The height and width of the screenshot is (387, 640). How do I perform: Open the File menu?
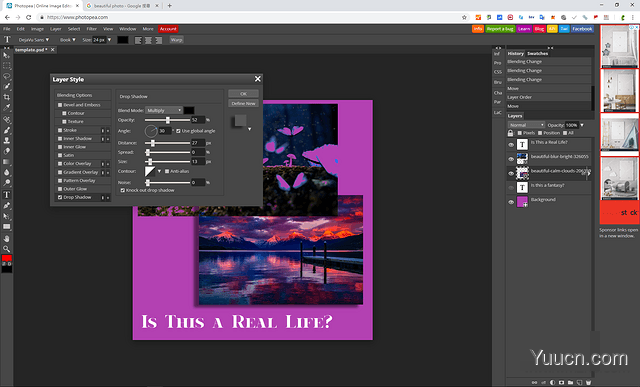(7, 29)
